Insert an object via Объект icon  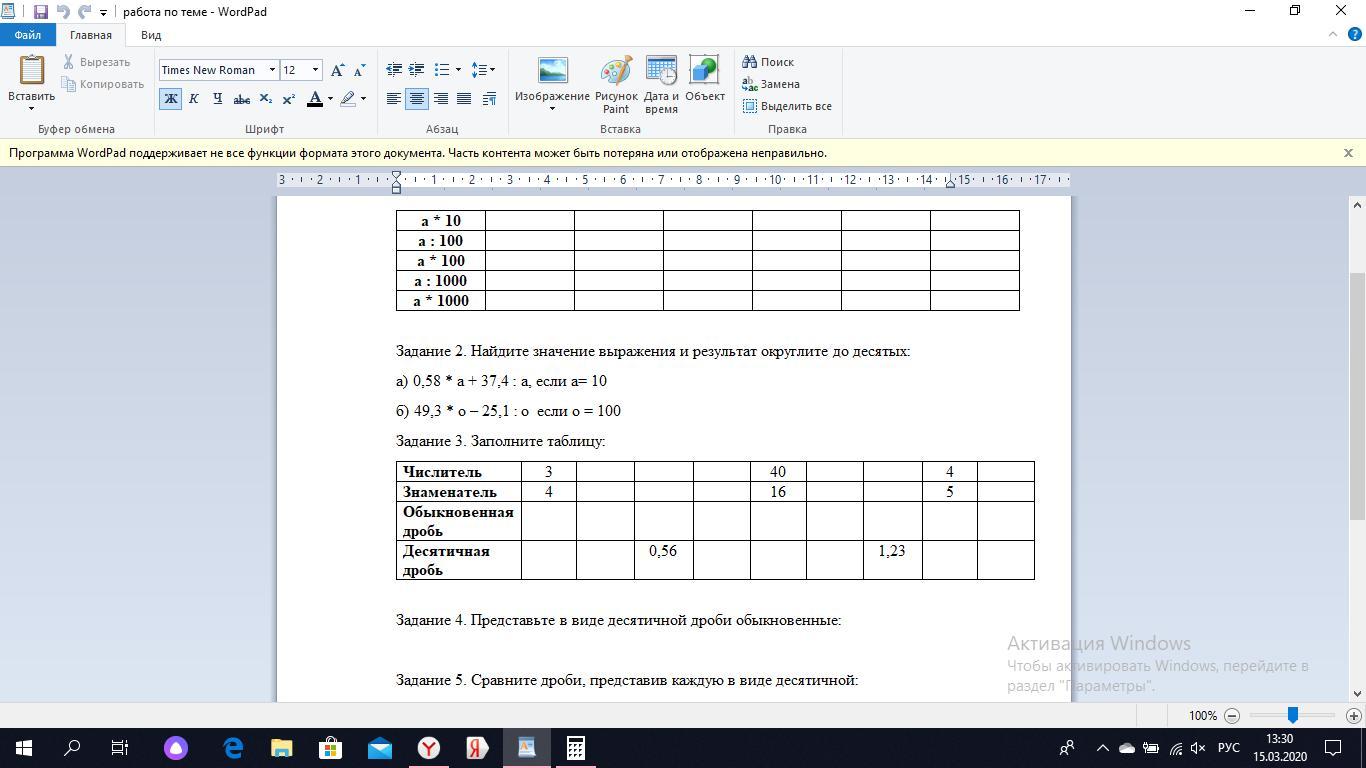click(x=704, y=80)
